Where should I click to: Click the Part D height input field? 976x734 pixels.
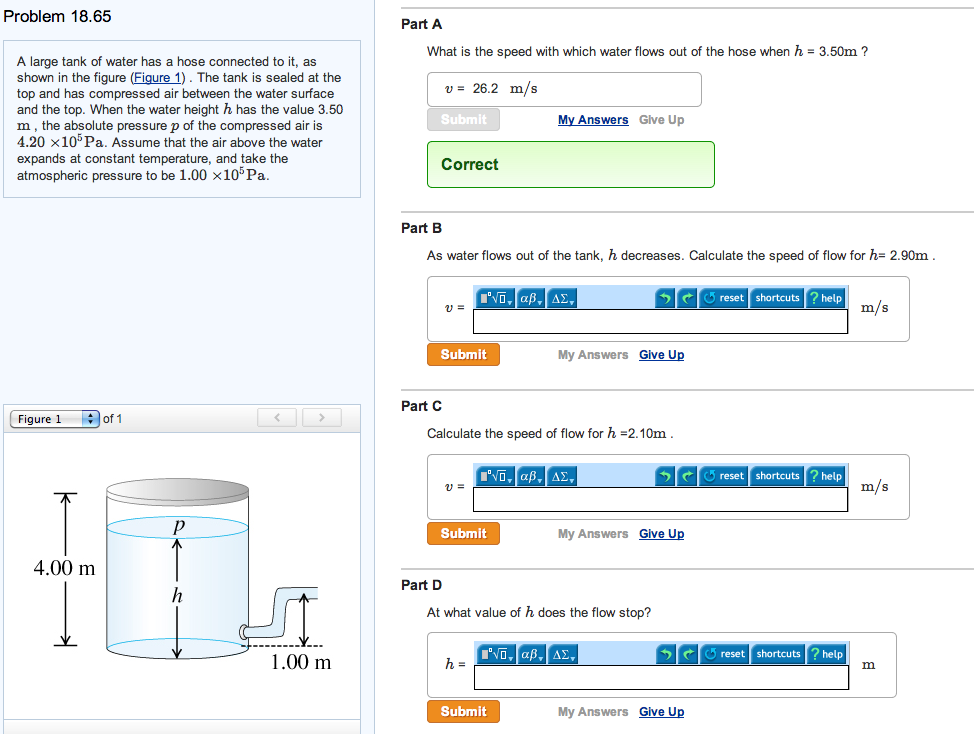click(x=662, y=677)
